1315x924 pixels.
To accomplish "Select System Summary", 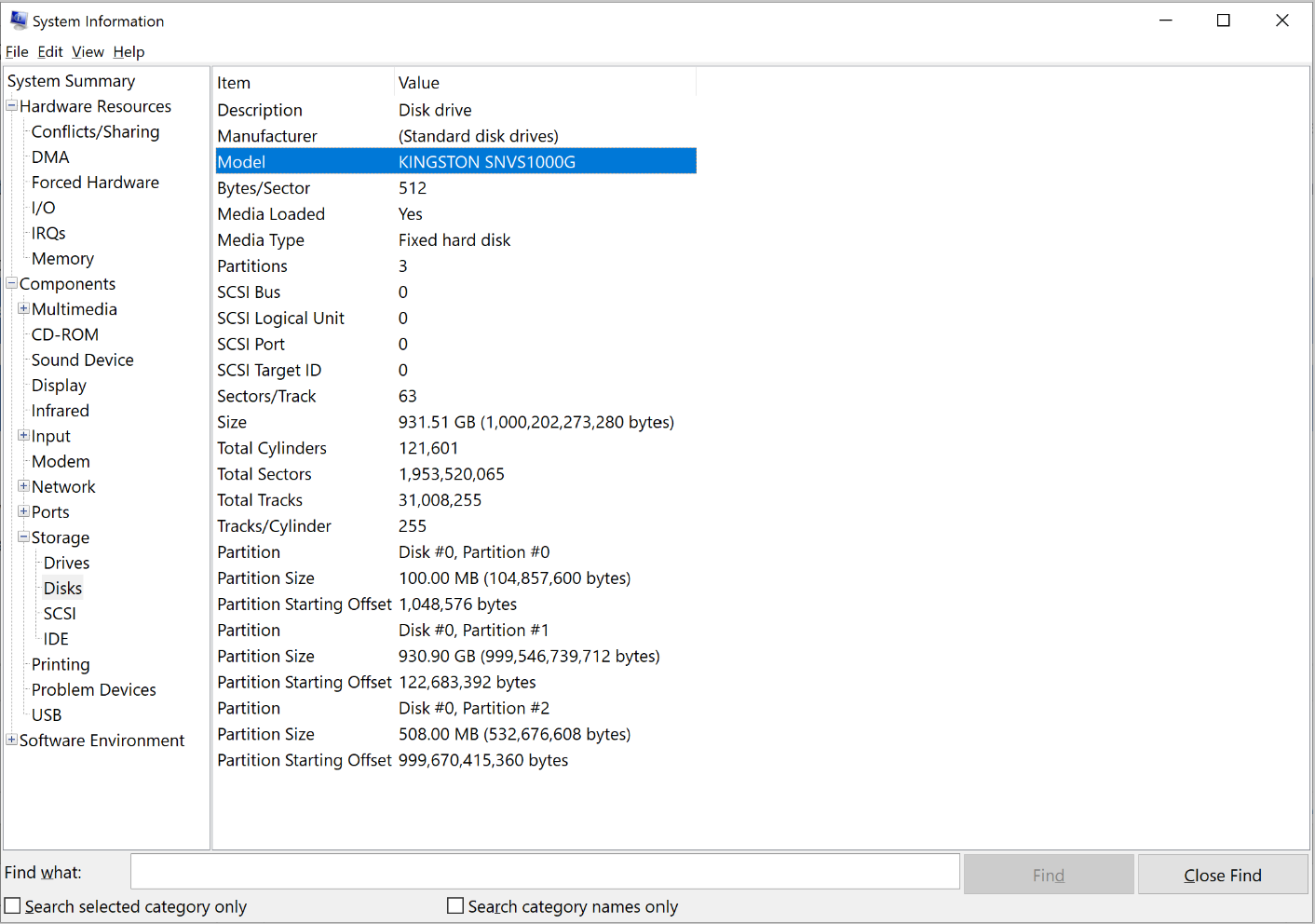I will pyautogui.click(x=71, y=81).
